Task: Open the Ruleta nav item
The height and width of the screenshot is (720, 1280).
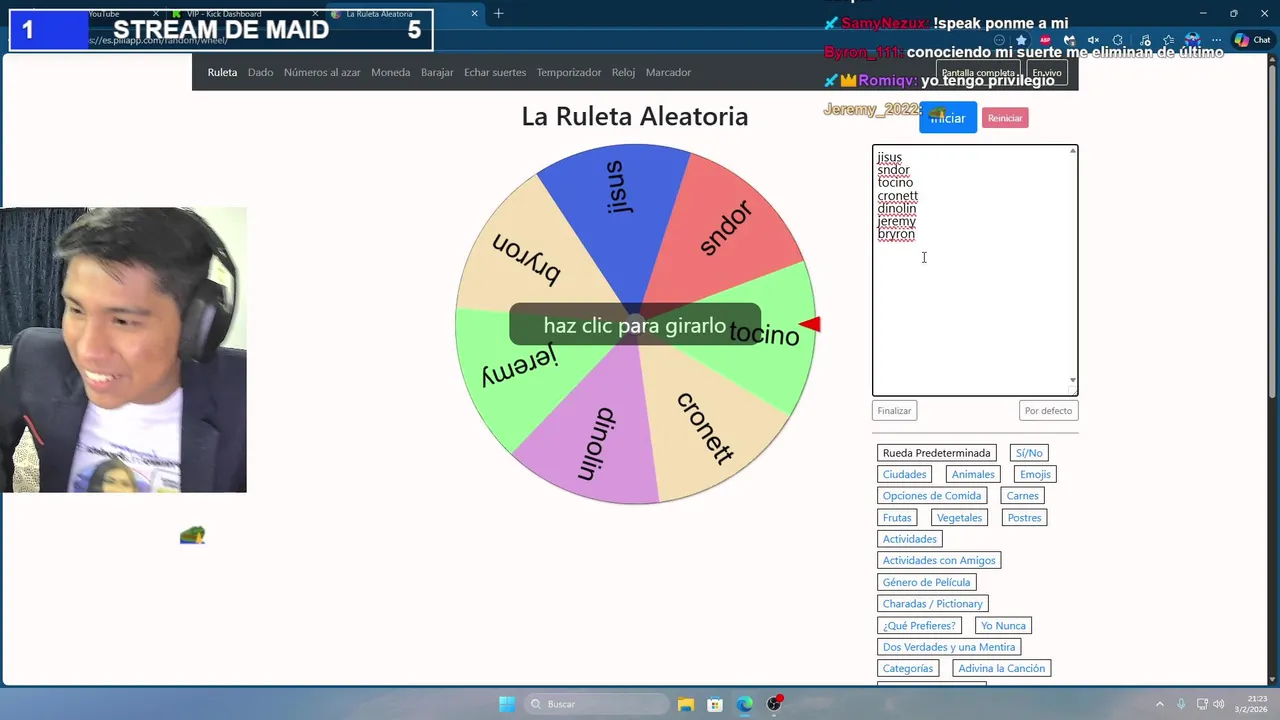Action: 222,72
